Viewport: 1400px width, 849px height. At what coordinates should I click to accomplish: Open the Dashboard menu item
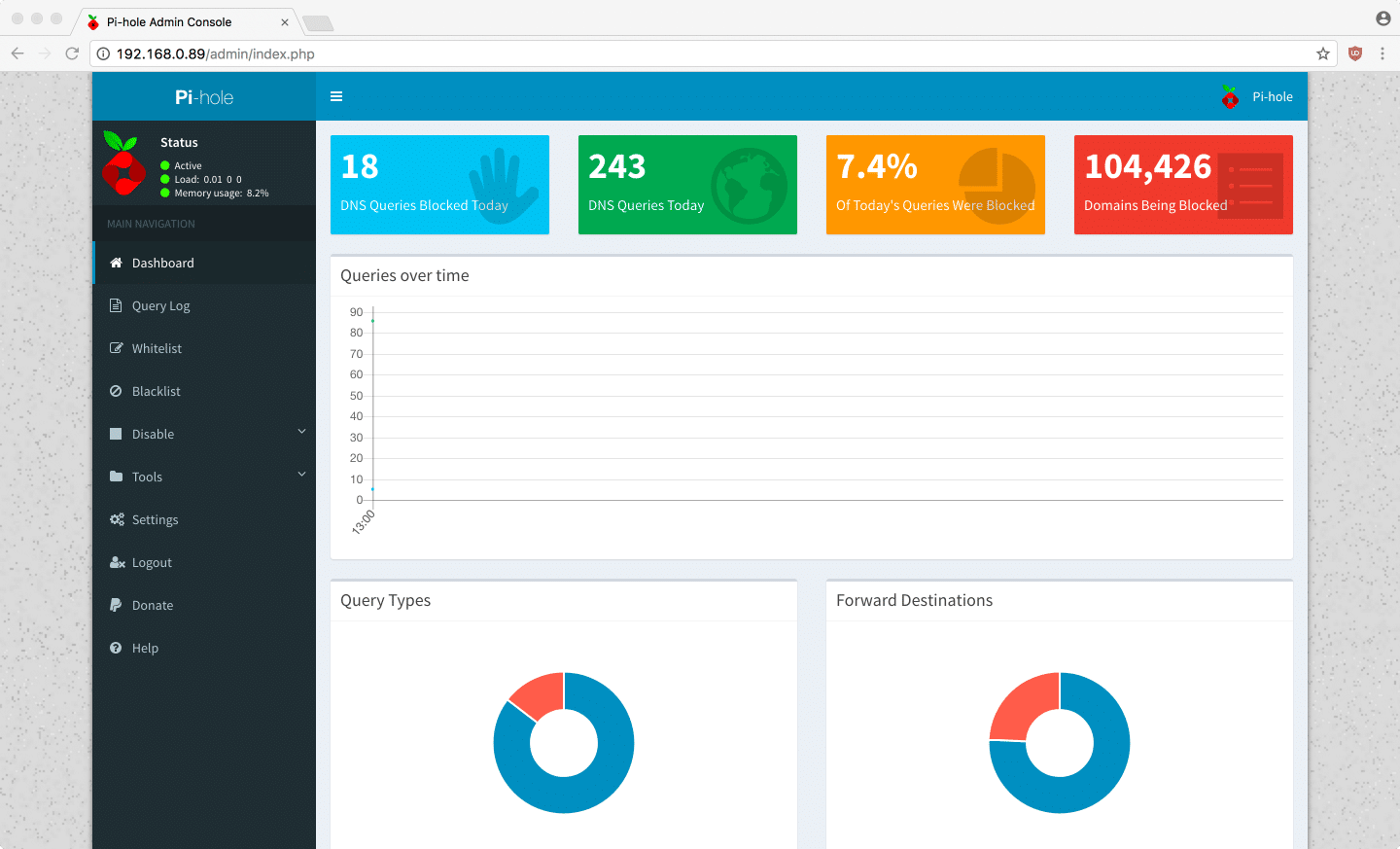pyautogui.click(x=204, y=263)
